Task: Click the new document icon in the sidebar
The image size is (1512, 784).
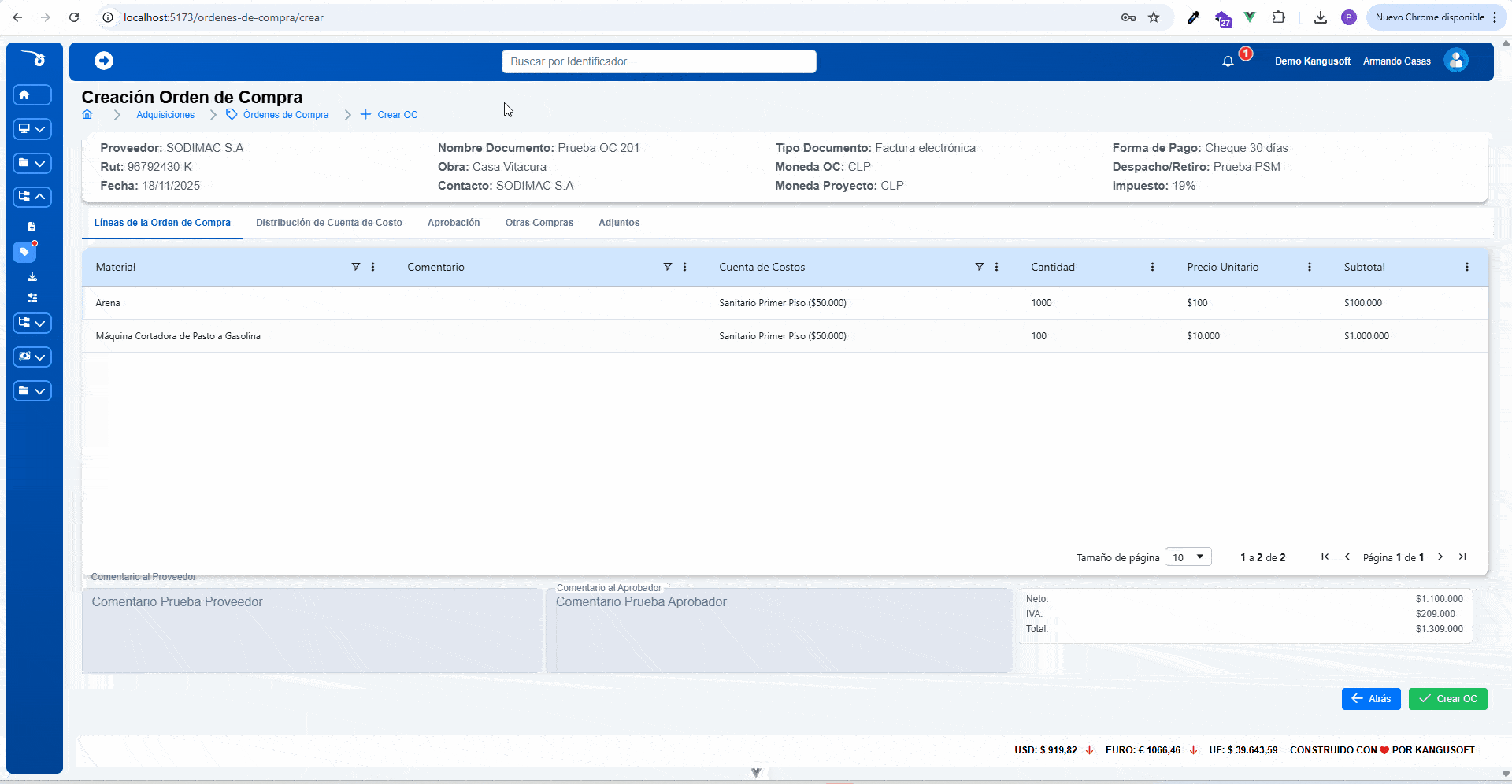Action: click(x=32, y=227)
